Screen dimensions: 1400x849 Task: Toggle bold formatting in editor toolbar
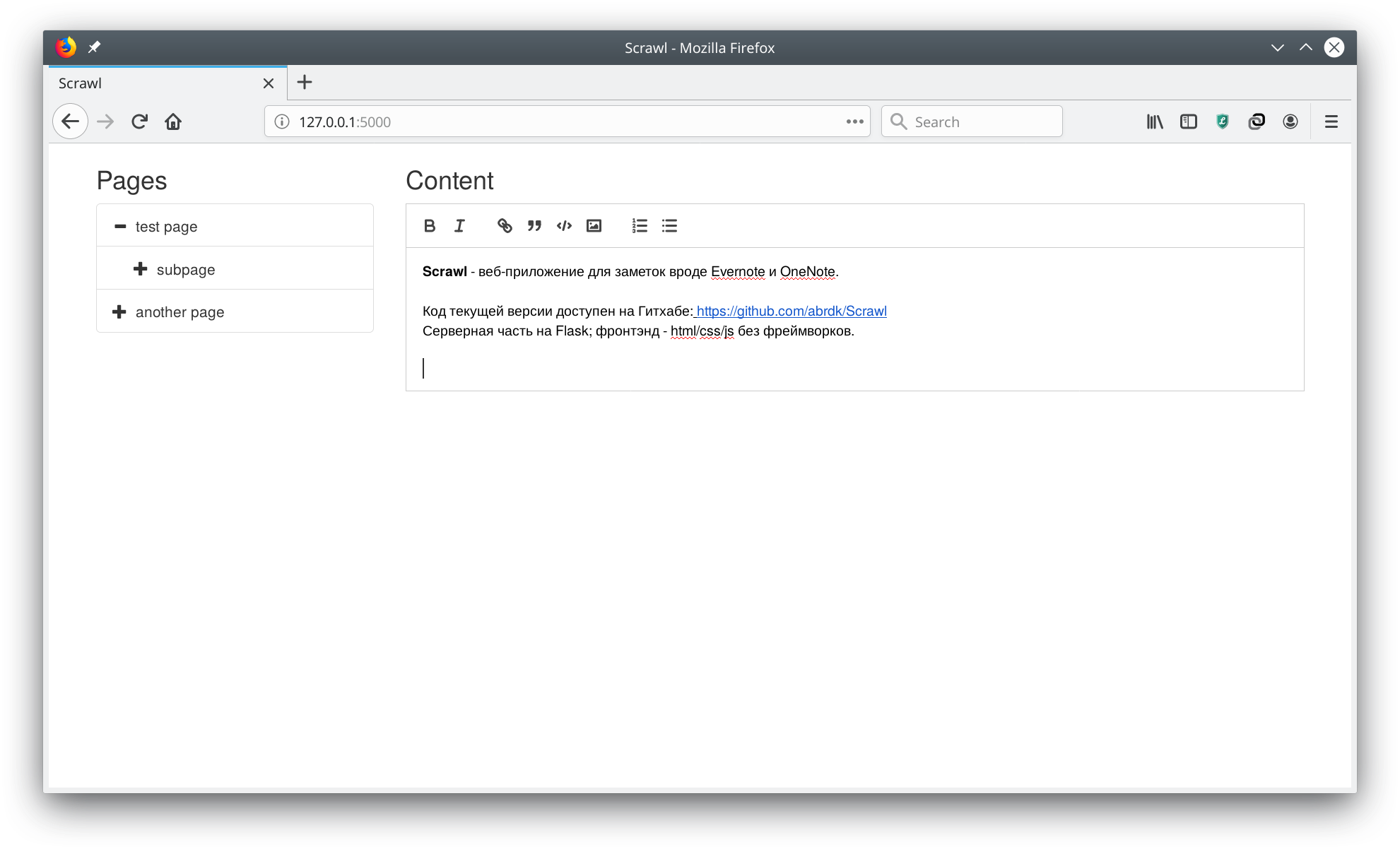429,226
